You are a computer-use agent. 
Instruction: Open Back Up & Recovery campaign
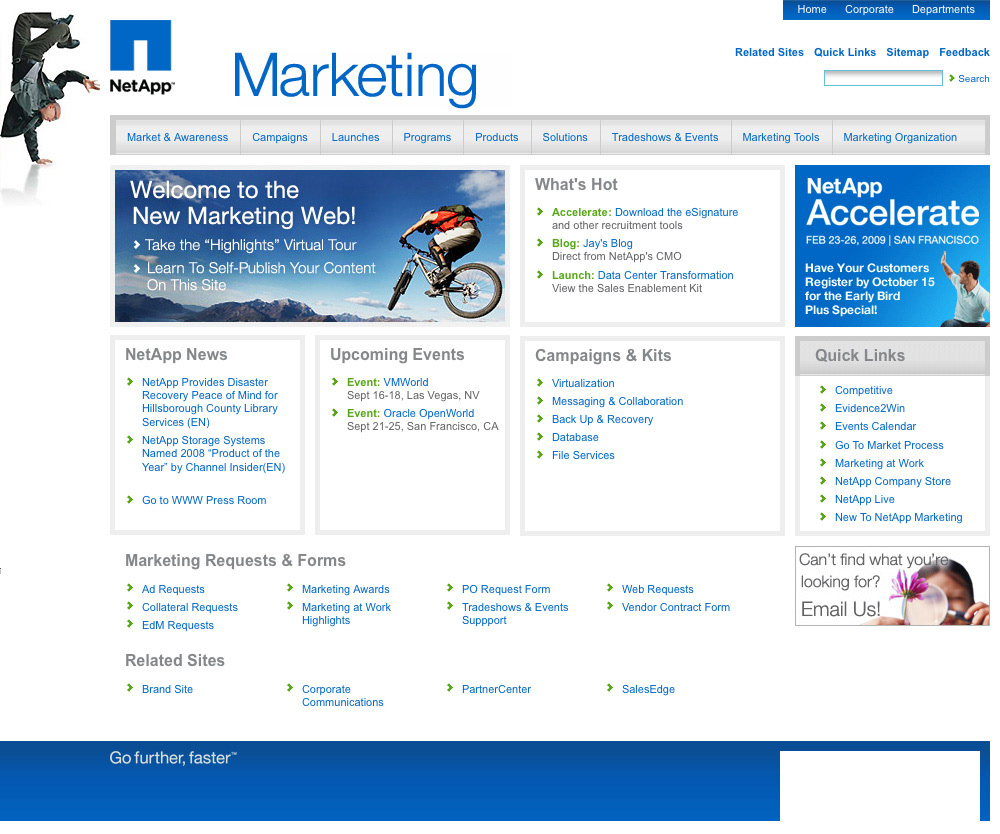point(602,420)
